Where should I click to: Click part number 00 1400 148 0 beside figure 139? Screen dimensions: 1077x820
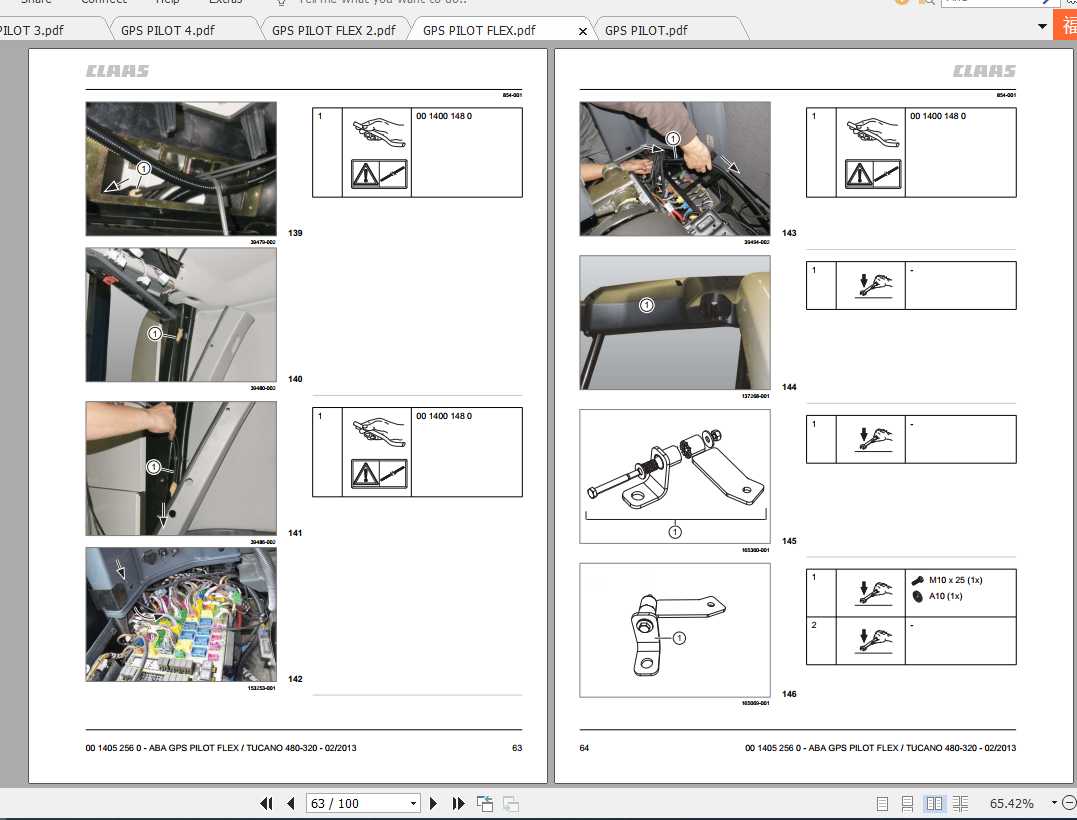coord(444,116)
